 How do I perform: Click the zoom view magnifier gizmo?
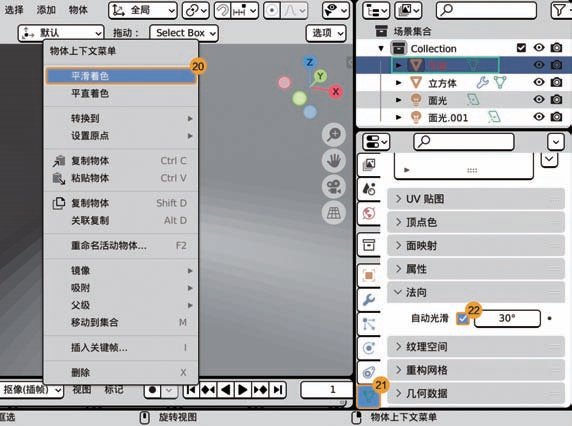click(x=334, y=135)
